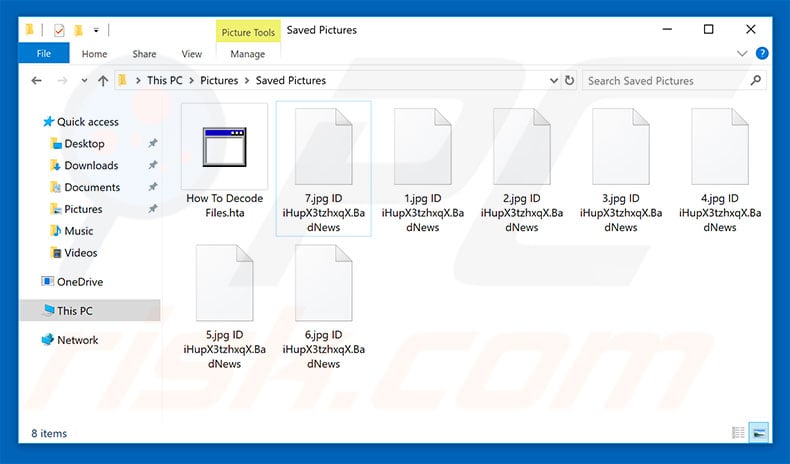Viewport: 790px width, 464px height.
Task: Customize Quick Access Toolbar dropdown arrow
Action: pyautogui.click(x=96, y=31)
